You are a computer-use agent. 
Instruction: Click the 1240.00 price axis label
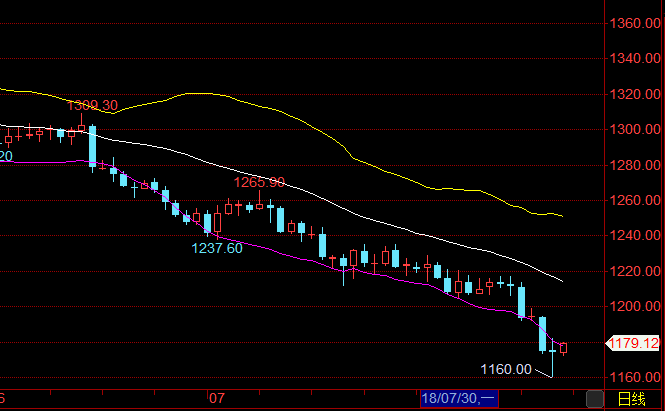(634, 235)
